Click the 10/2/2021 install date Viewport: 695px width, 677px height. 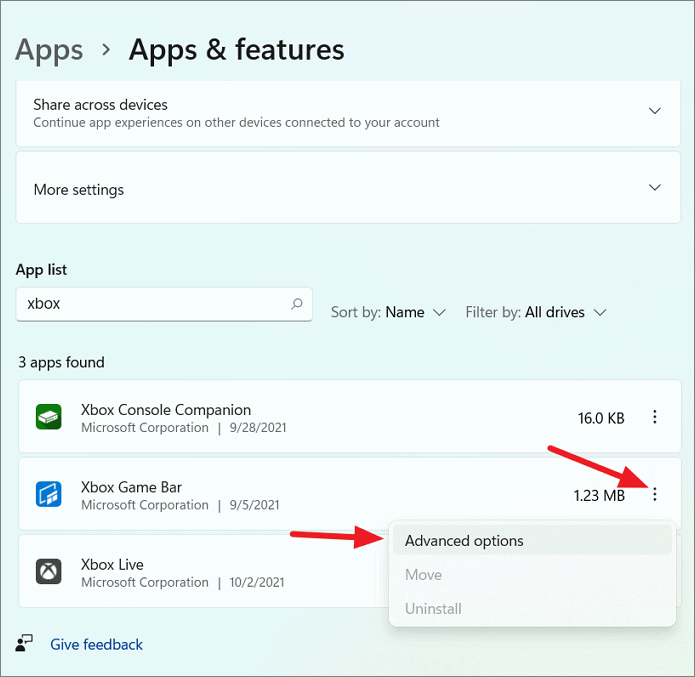tap(257, 583)
